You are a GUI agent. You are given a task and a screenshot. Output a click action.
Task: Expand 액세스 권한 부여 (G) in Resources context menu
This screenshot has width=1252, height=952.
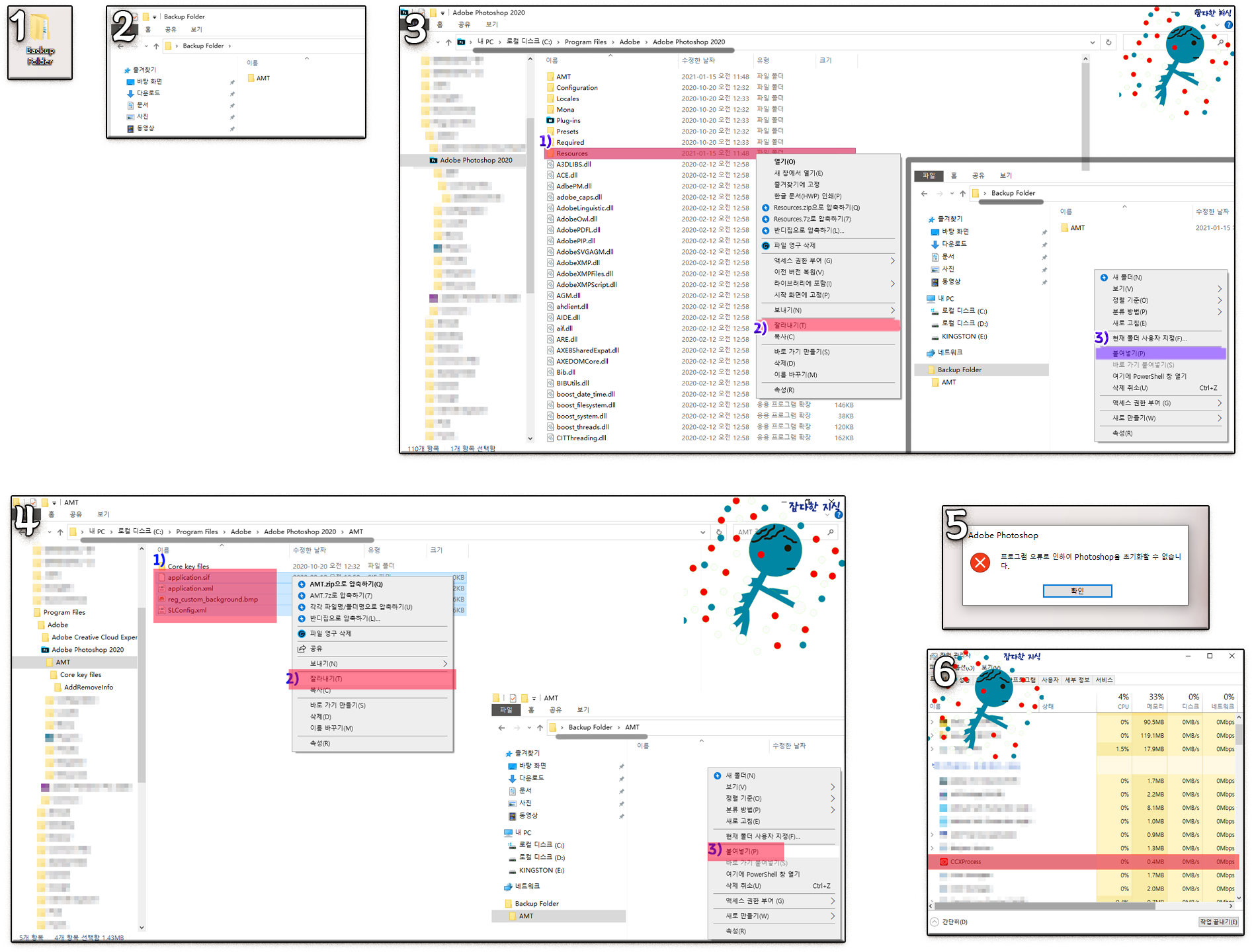coord(892,261)
